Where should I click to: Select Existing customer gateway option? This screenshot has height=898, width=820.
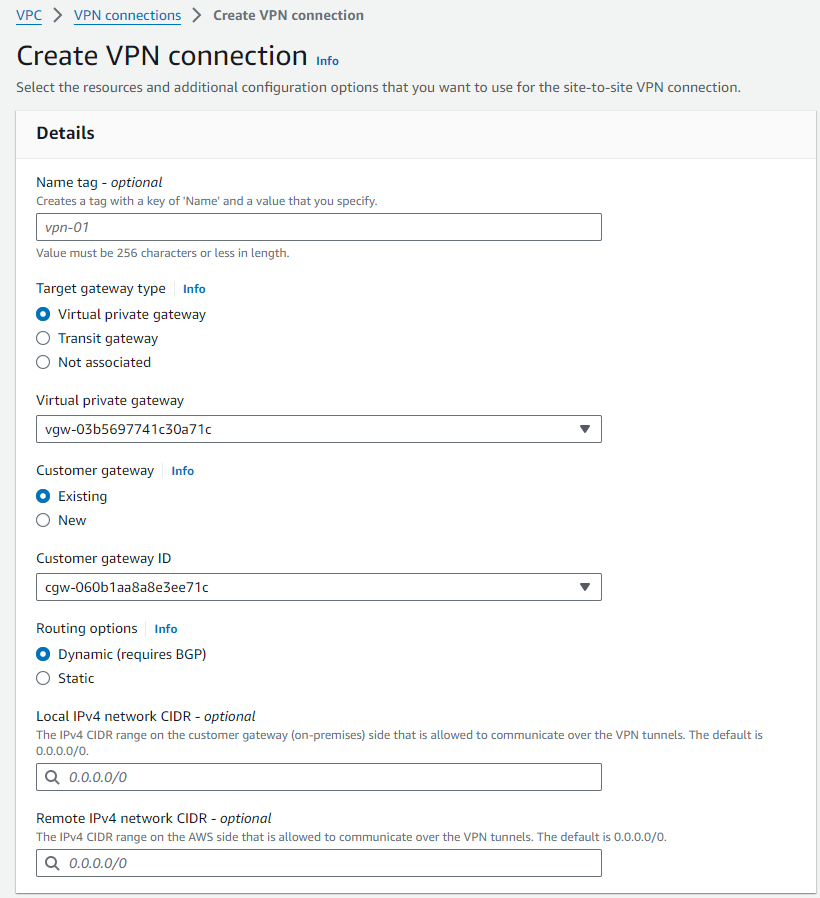coord(43,496)
